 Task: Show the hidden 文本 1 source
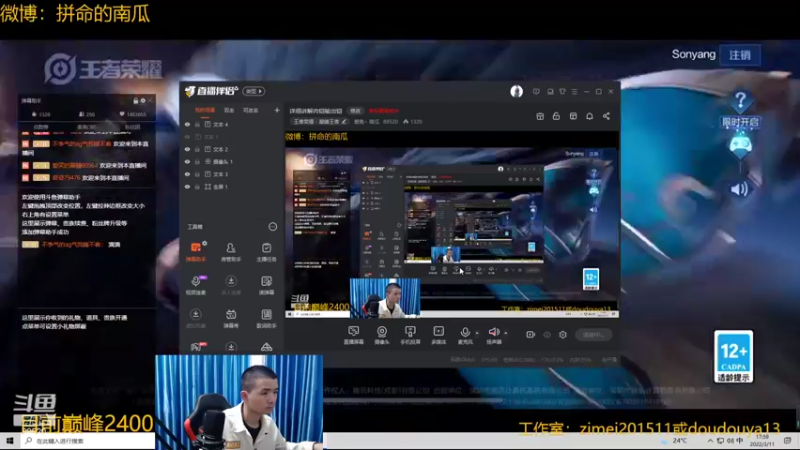tap(187, 137)
